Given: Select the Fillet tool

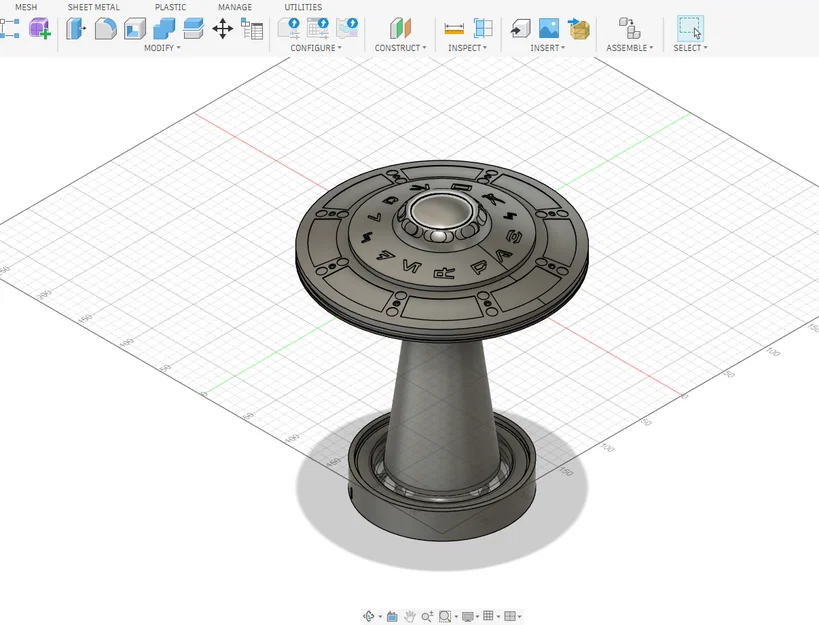Looking at the screenshot, I should pos(106,29).
